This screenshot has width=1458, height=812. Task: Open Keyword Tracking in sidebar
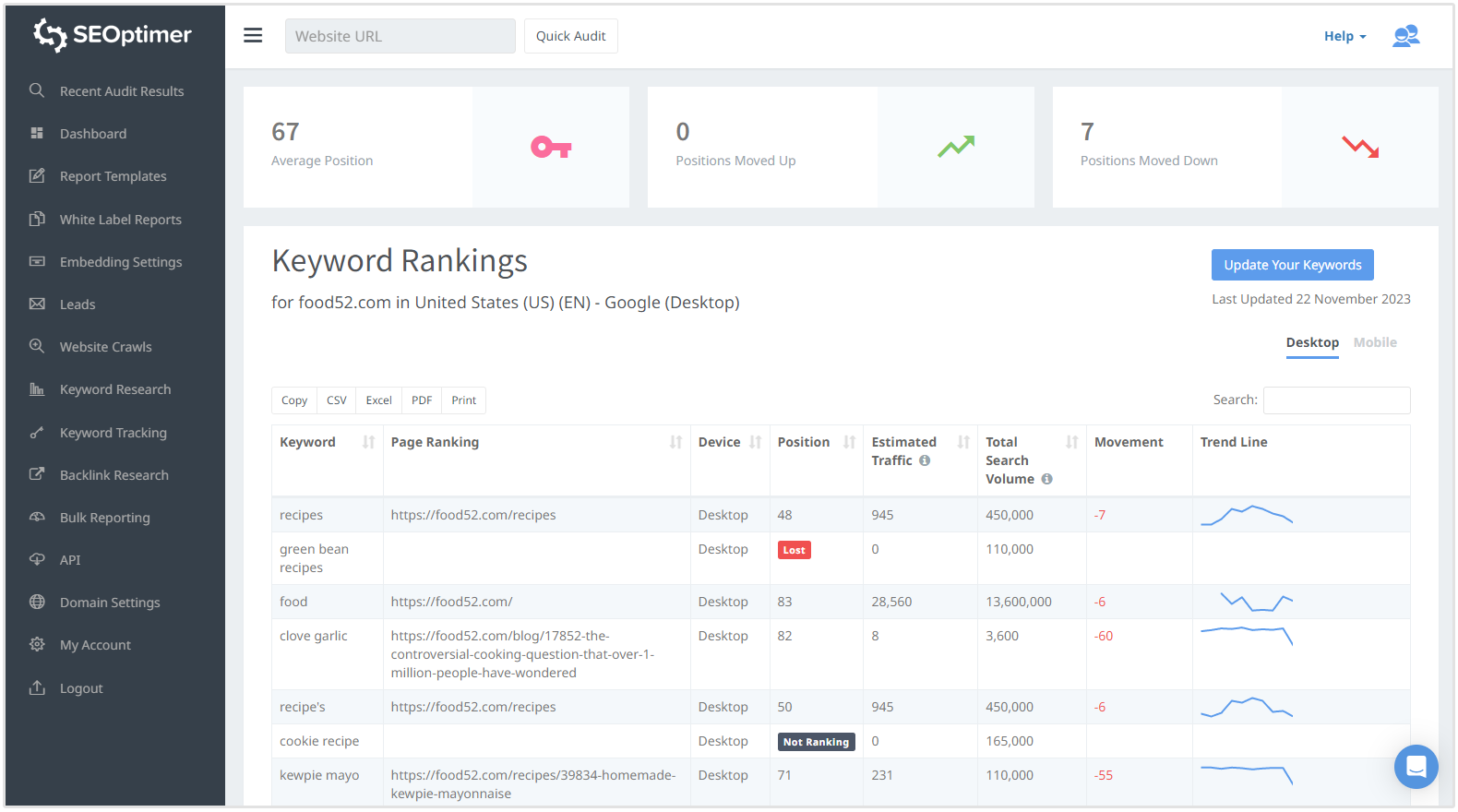114,433
